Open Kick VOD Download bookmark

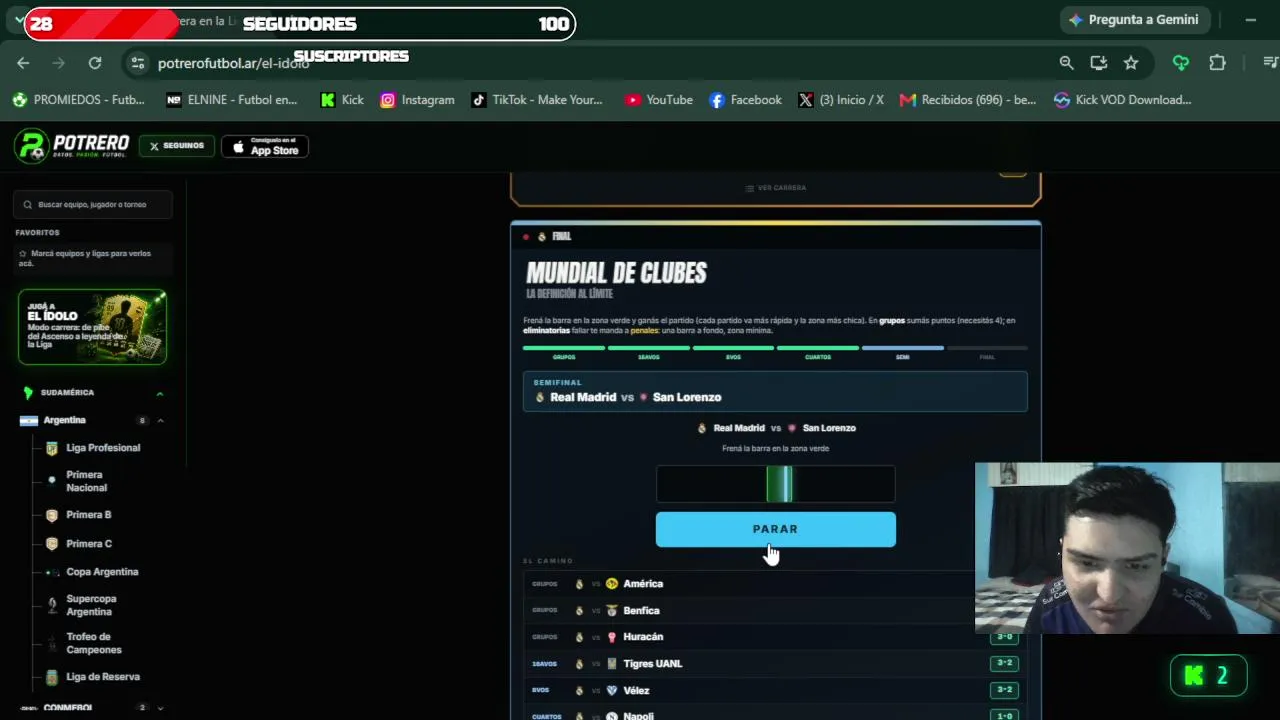click(1123, 100)
